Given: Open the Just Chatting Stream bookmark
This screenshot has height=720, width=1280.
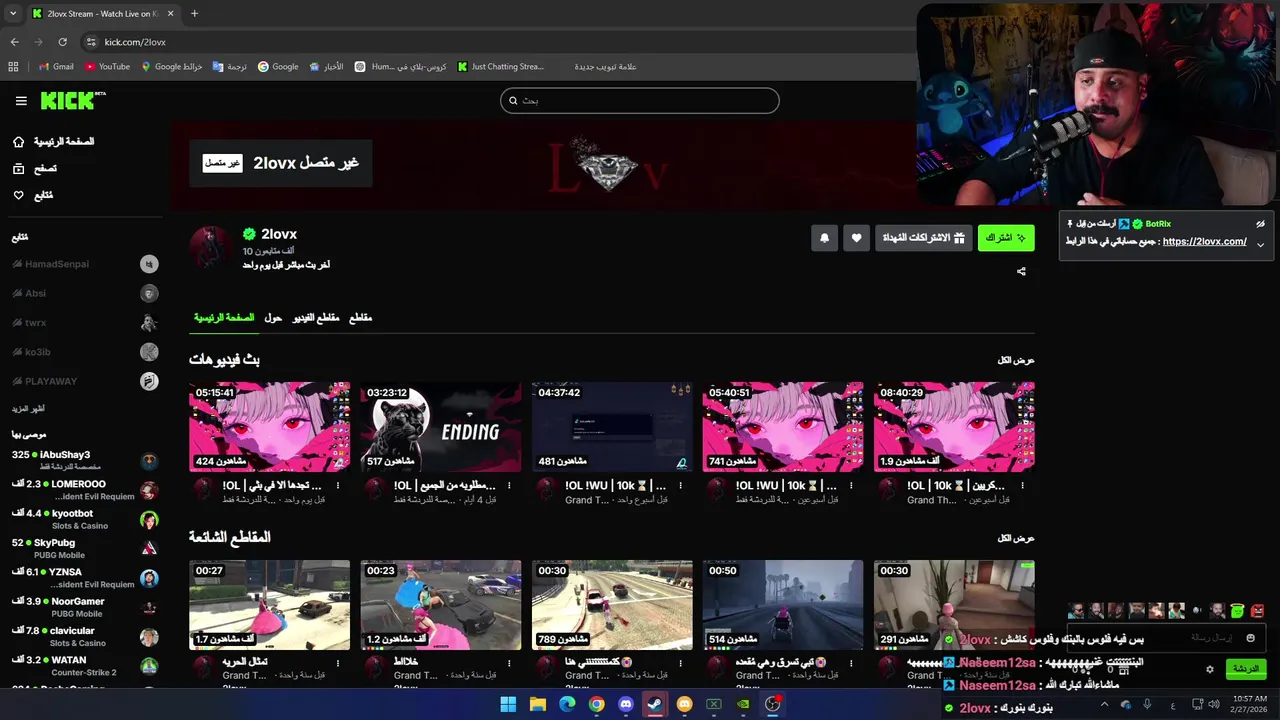Looking at the screenshot, I should click(501, 67).
